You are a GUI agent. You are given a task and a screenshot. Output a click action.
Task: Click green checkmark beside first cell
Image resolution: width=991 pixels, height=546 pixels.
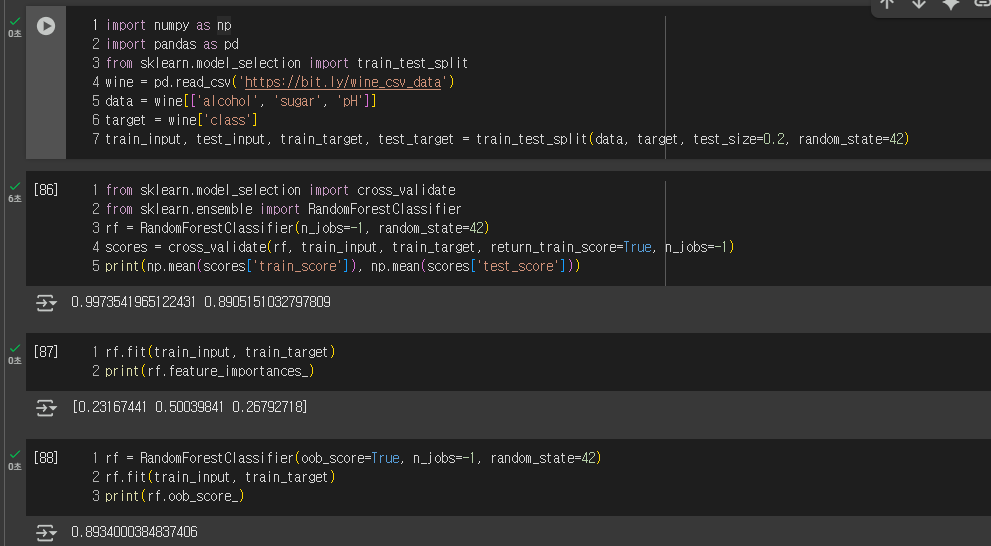15,21
